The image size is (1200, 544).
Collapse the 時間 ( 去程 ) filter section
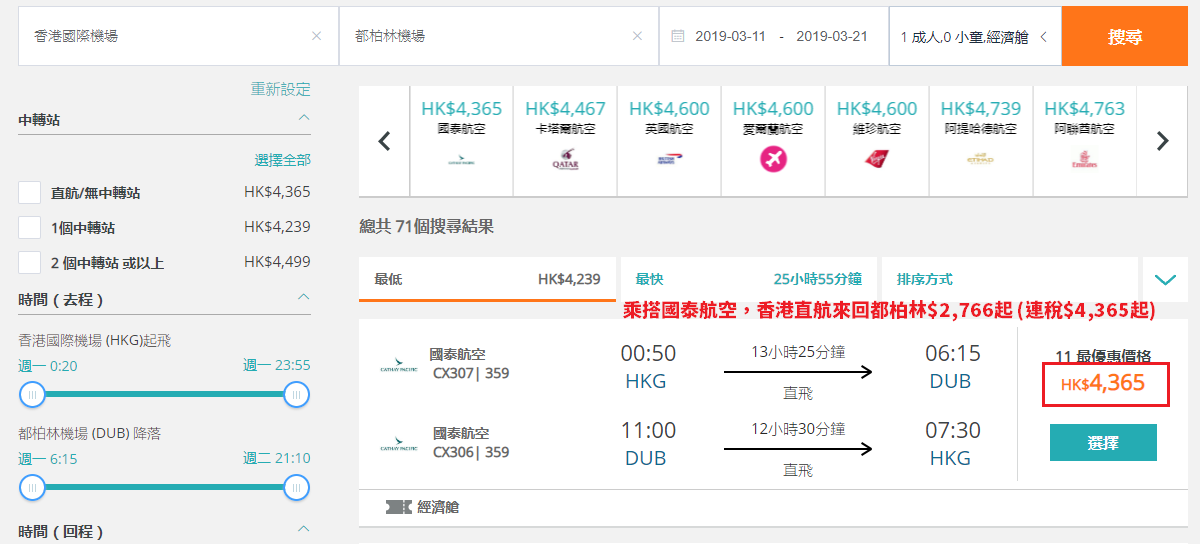point(304,298)
